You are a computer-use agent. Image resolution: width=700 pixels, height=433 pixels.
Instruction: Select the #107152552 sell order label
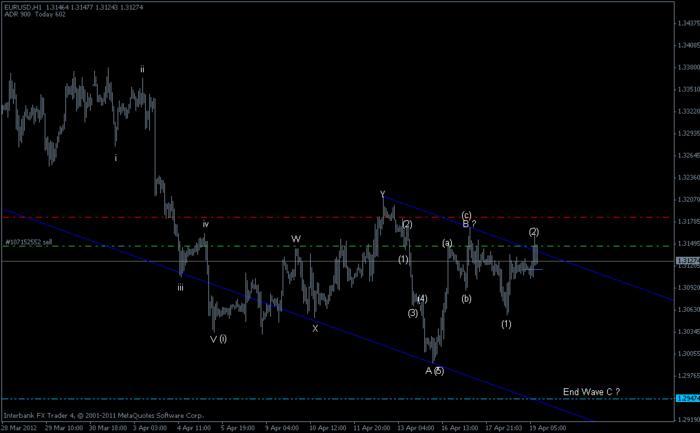click(x=27, y=242)
